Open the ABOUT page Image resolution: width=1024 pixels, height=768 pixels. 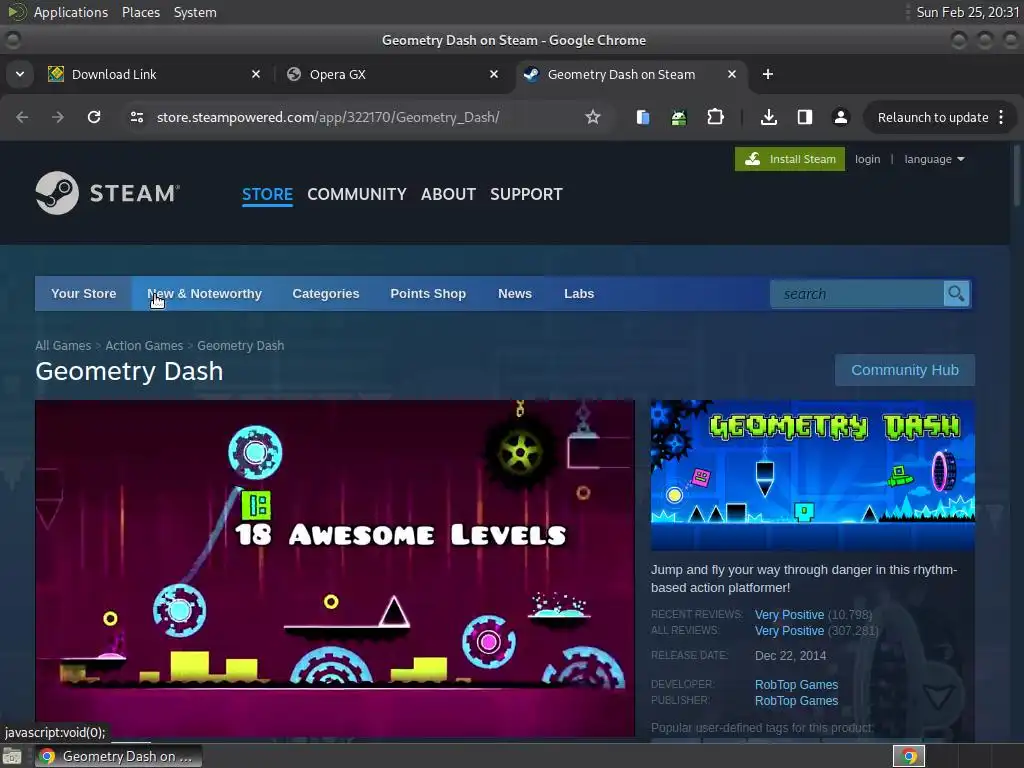(x=448, y=194)
